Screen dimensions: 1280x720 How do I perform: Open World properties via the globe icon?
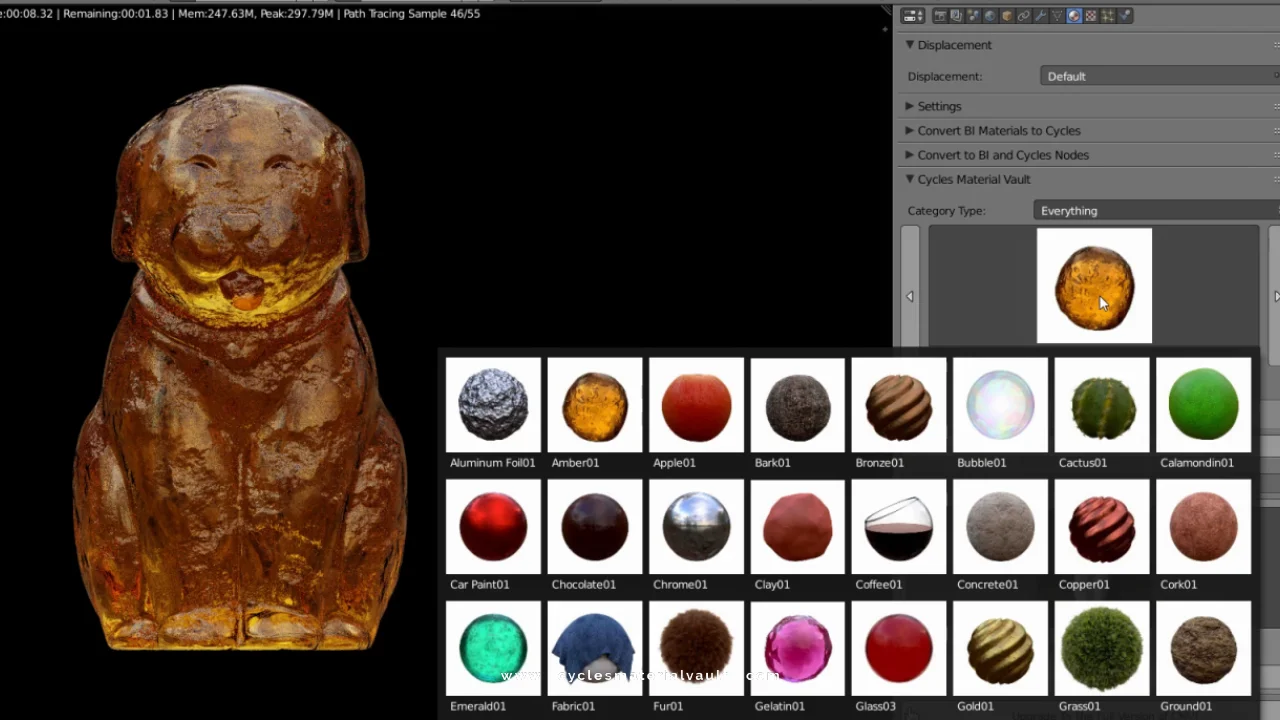[989, 15]
